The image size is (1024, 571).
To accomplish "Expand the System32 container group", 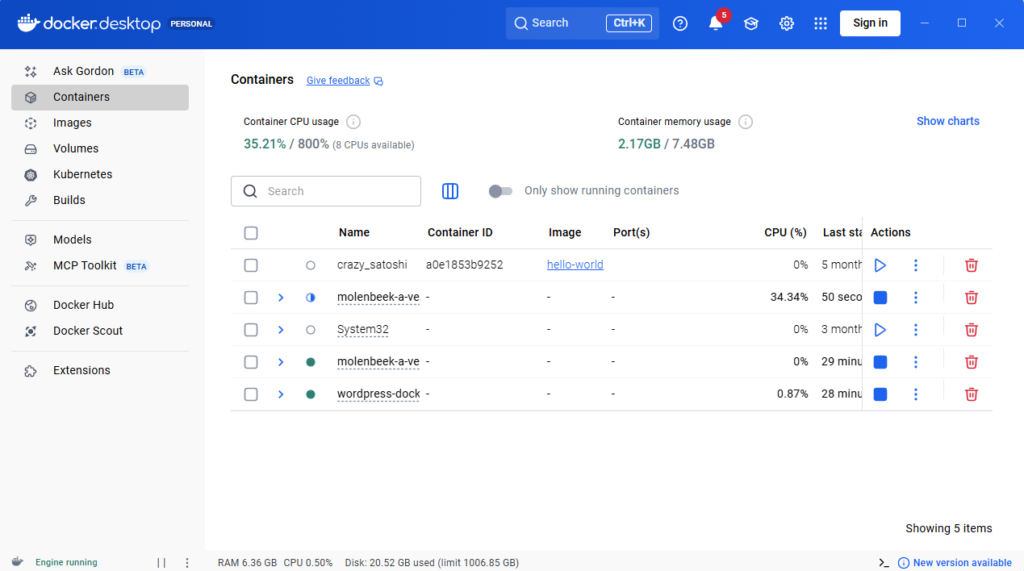I will click(x=281, y=330).
